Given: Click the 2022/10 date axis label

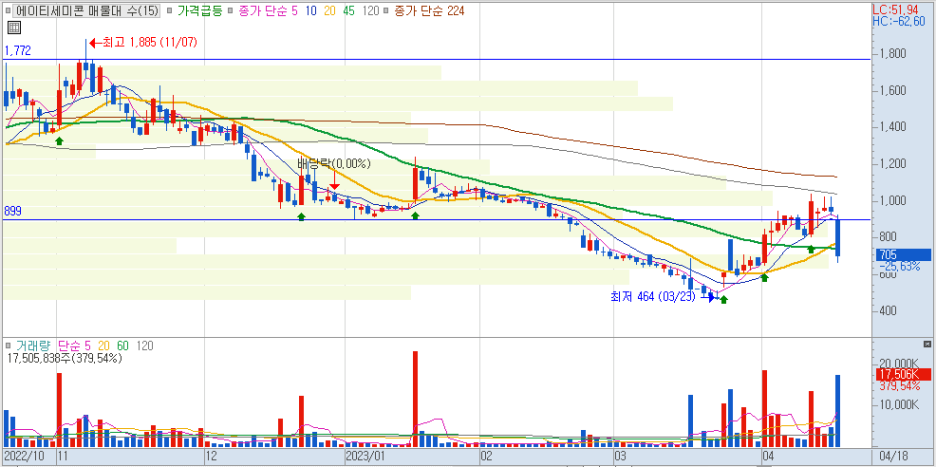Looking at the screenshot, I should [x=24, y=455].
